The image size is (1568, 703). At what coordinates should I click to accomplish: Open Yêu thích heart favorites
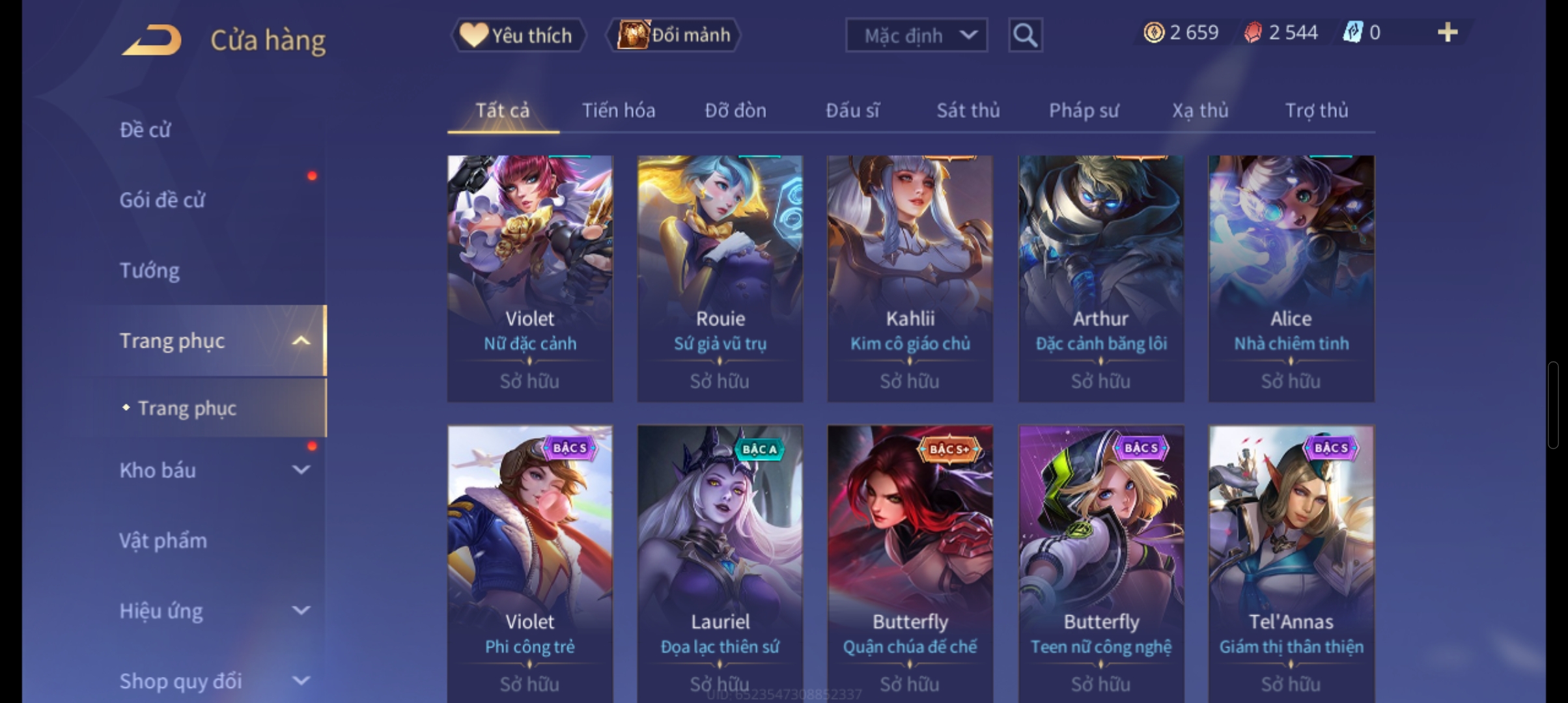click(x=518, y=35)
